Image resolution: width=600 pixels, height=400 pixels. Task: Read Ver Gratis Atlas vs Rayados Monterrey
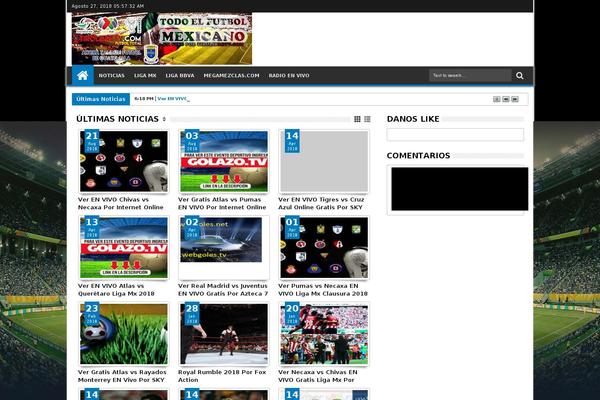[122, 376]
